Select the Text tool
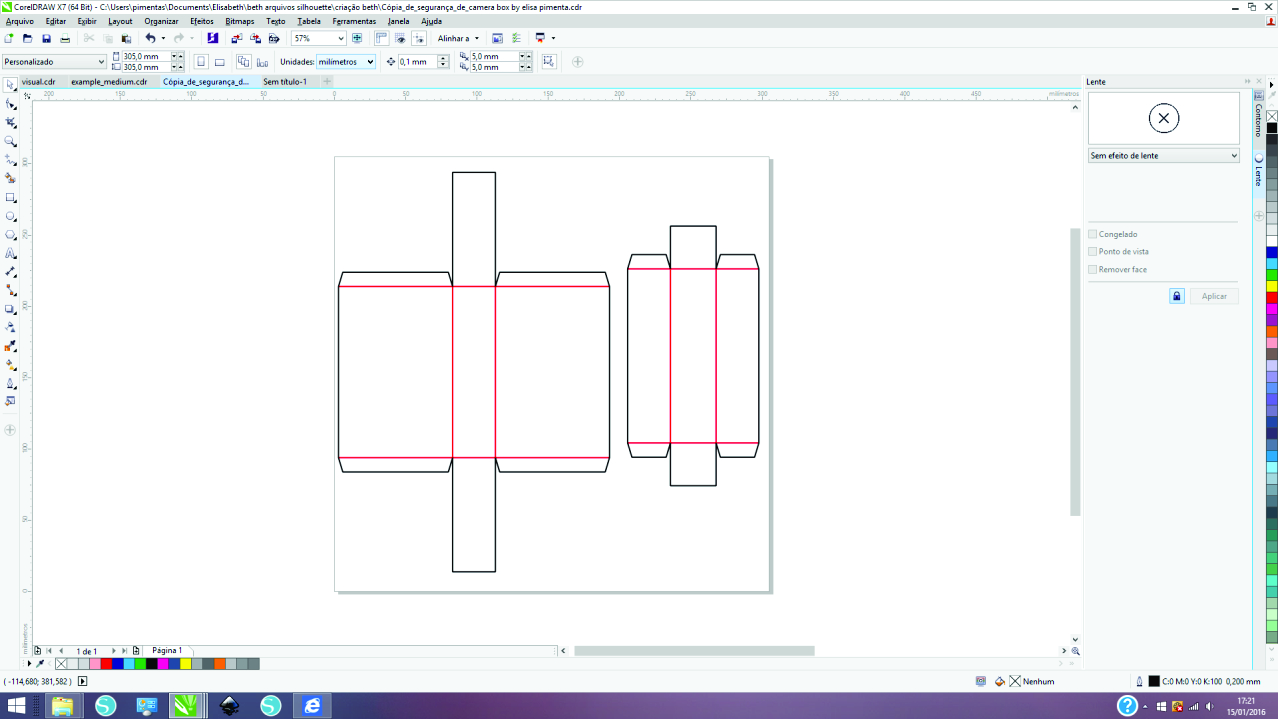 pyautogui.click(x=10, y=254)
